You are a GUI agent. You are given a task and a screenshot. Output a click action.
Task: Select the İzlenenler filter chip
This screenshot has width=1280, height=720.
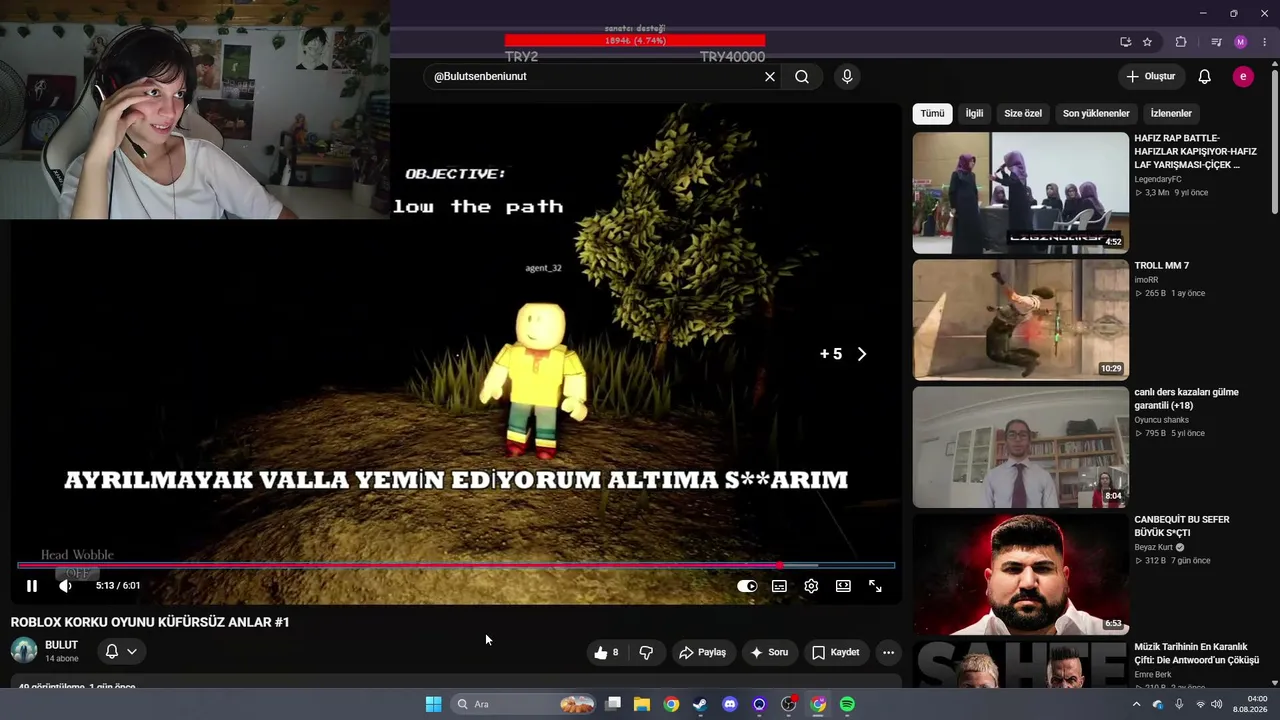1171,114
